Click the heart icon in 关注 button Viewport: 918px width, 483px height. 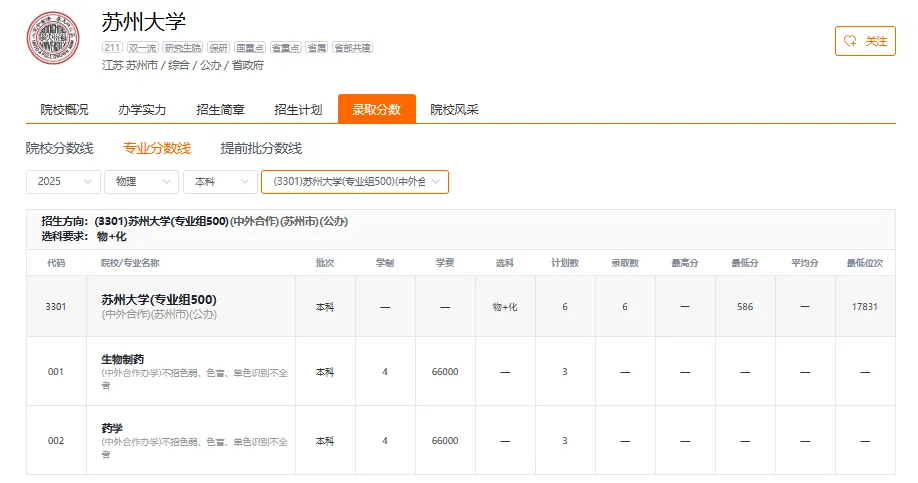pos(850,41)
